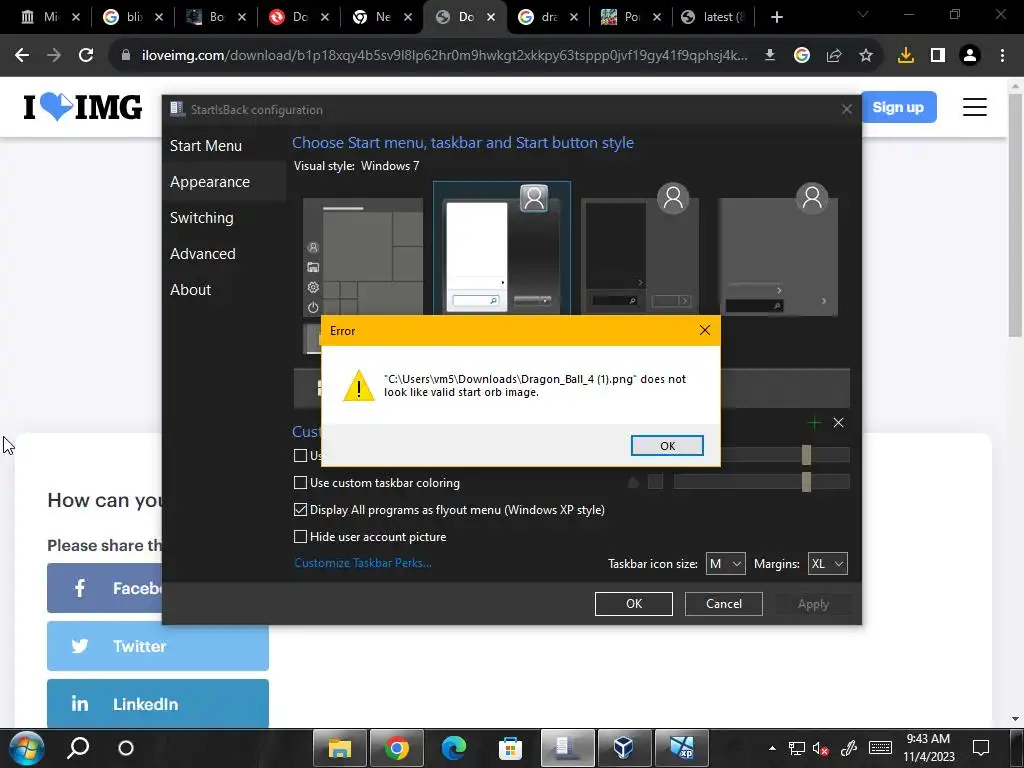Click OK in the Error dialog

pos(667,445)
